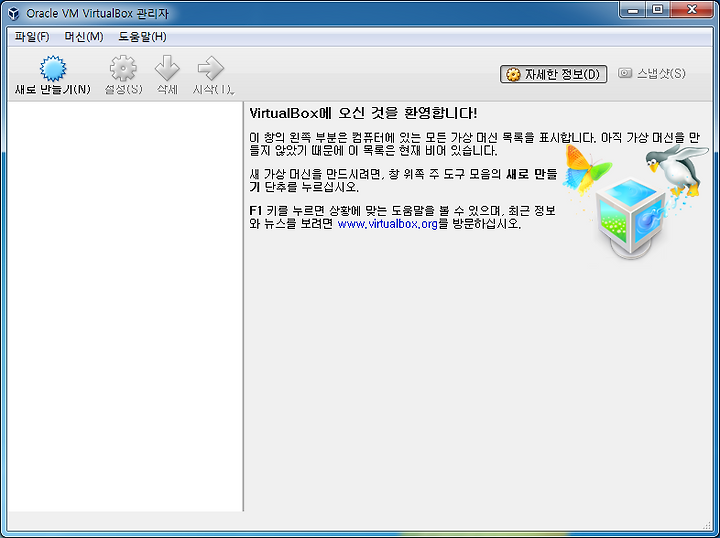
Task: Click the 설정(S) gear settings icon
Action: (x=123, y=68)
